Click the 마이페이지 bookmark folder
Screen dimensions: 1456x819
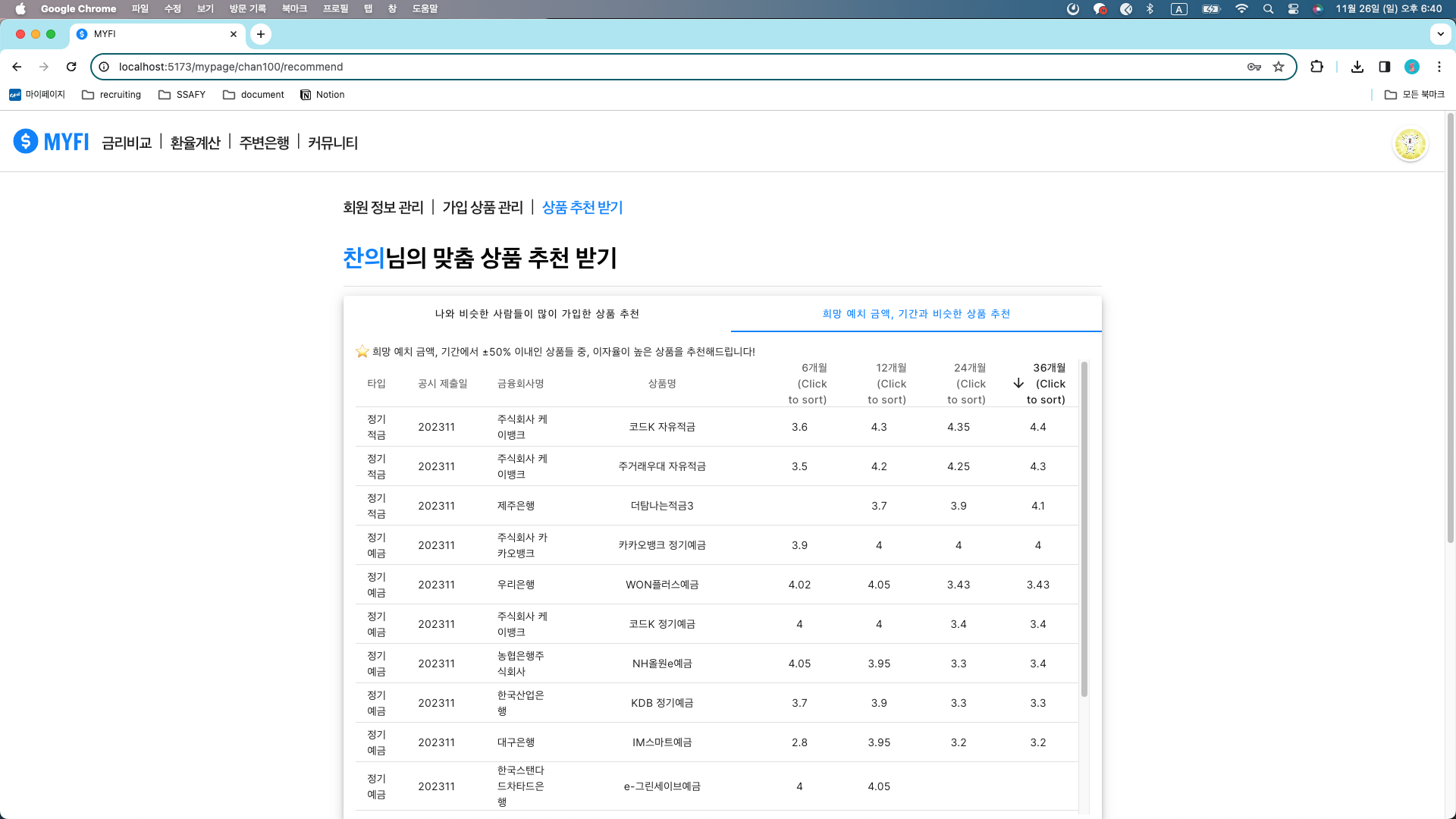click(37, 94)
